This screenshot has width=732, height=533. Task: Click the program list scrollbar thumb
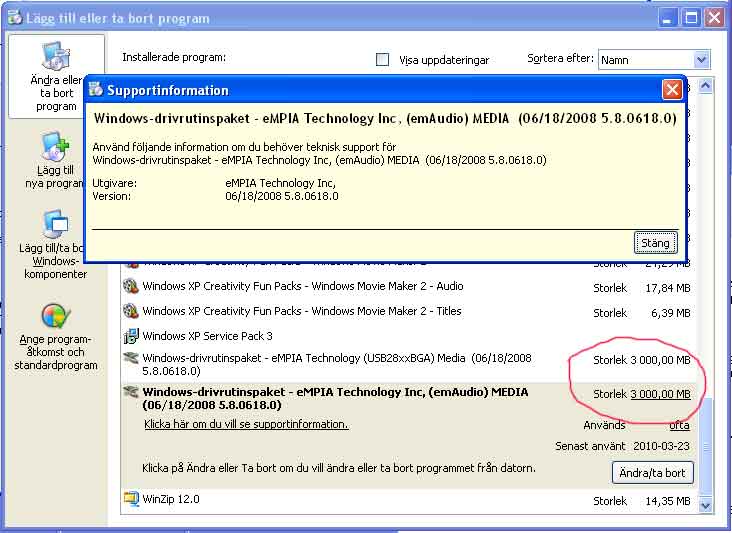[x=705, y=446]
